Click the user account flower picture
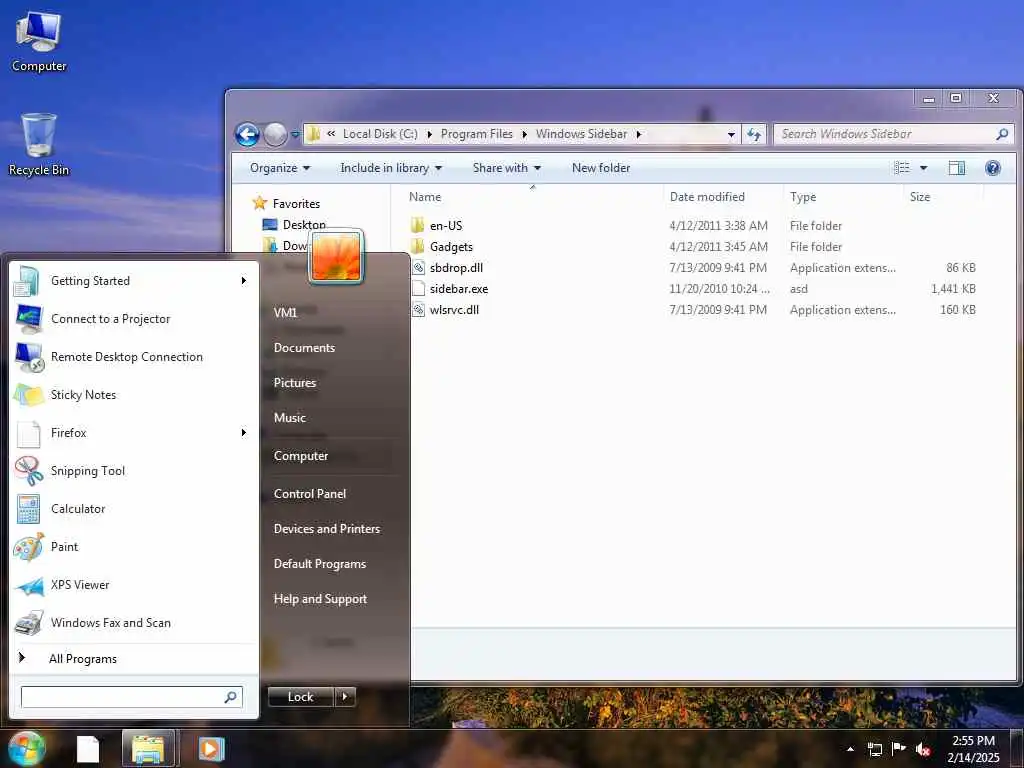Screen dimensions: 1024x768 336,257
